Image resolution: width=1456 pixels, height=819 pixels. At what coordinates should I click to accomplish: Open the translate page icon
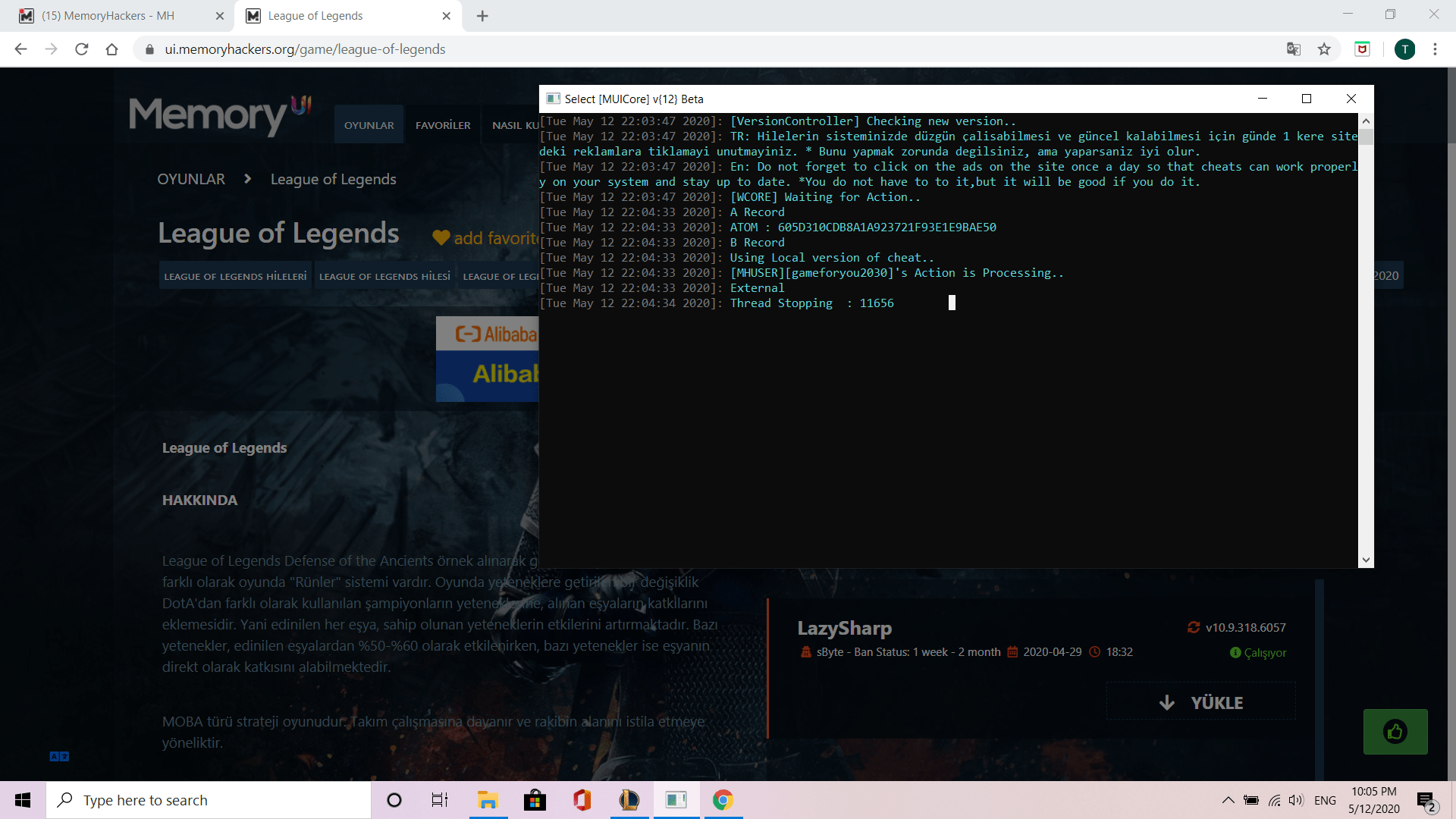point(1294,49)
